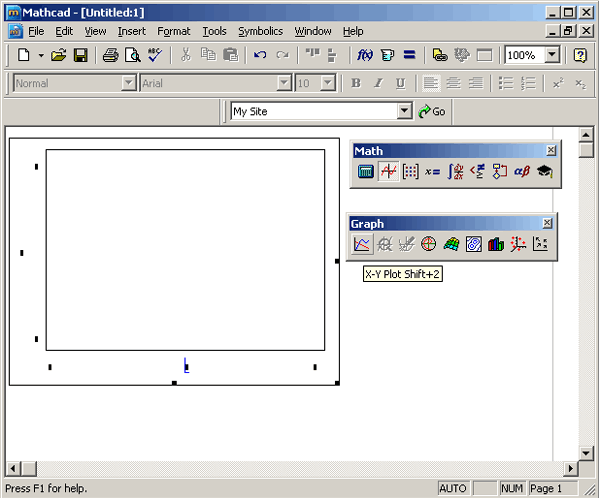Open the Insert menu

coord(131,31)
